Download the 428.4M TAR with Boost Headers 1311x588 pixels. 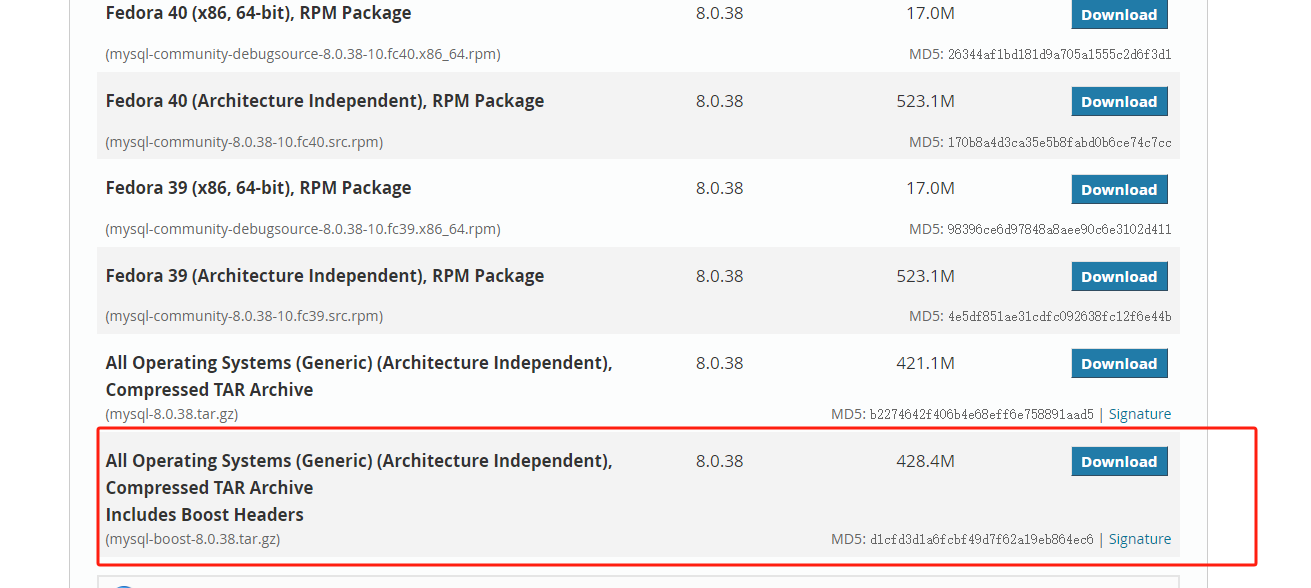point(1119,461)
